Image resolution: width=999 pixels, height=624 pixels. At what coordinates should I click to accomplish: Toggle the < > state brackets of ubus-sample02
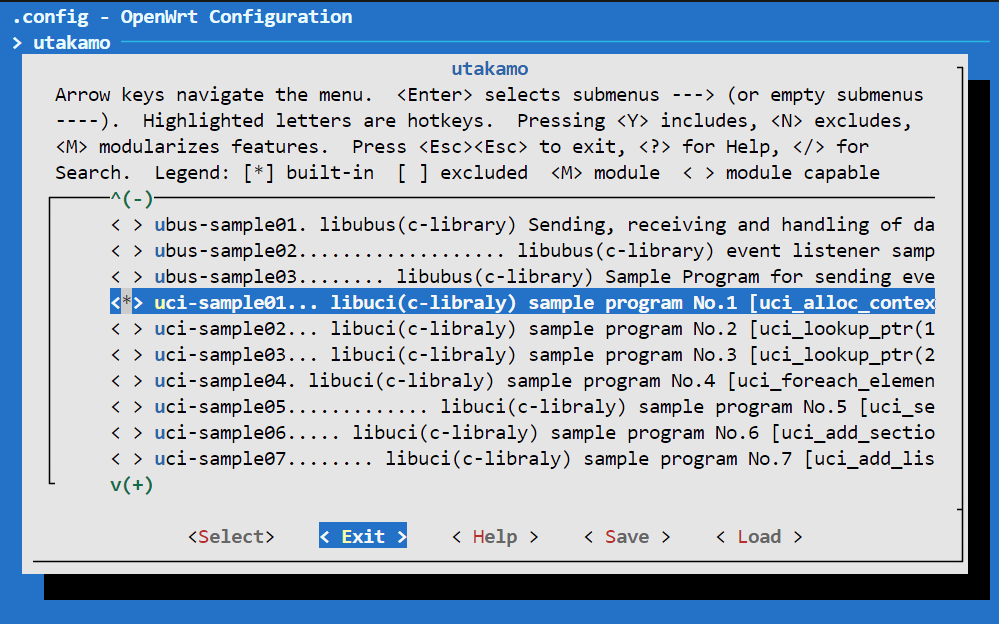pos(127,251)
